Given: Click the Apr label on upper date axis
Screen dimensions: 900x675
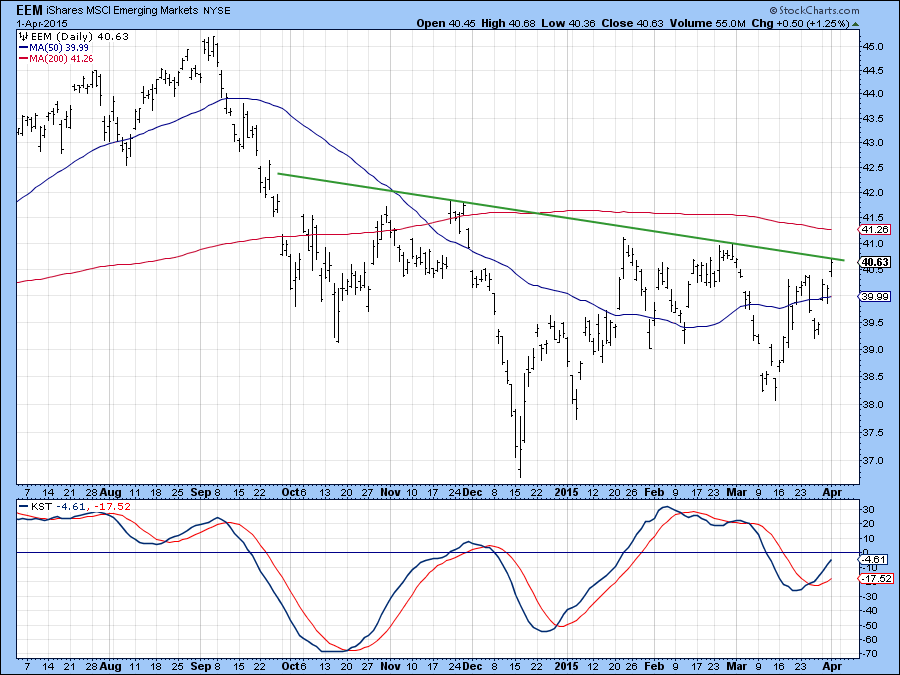Looking at the screenshot, I should pos(832,492).
